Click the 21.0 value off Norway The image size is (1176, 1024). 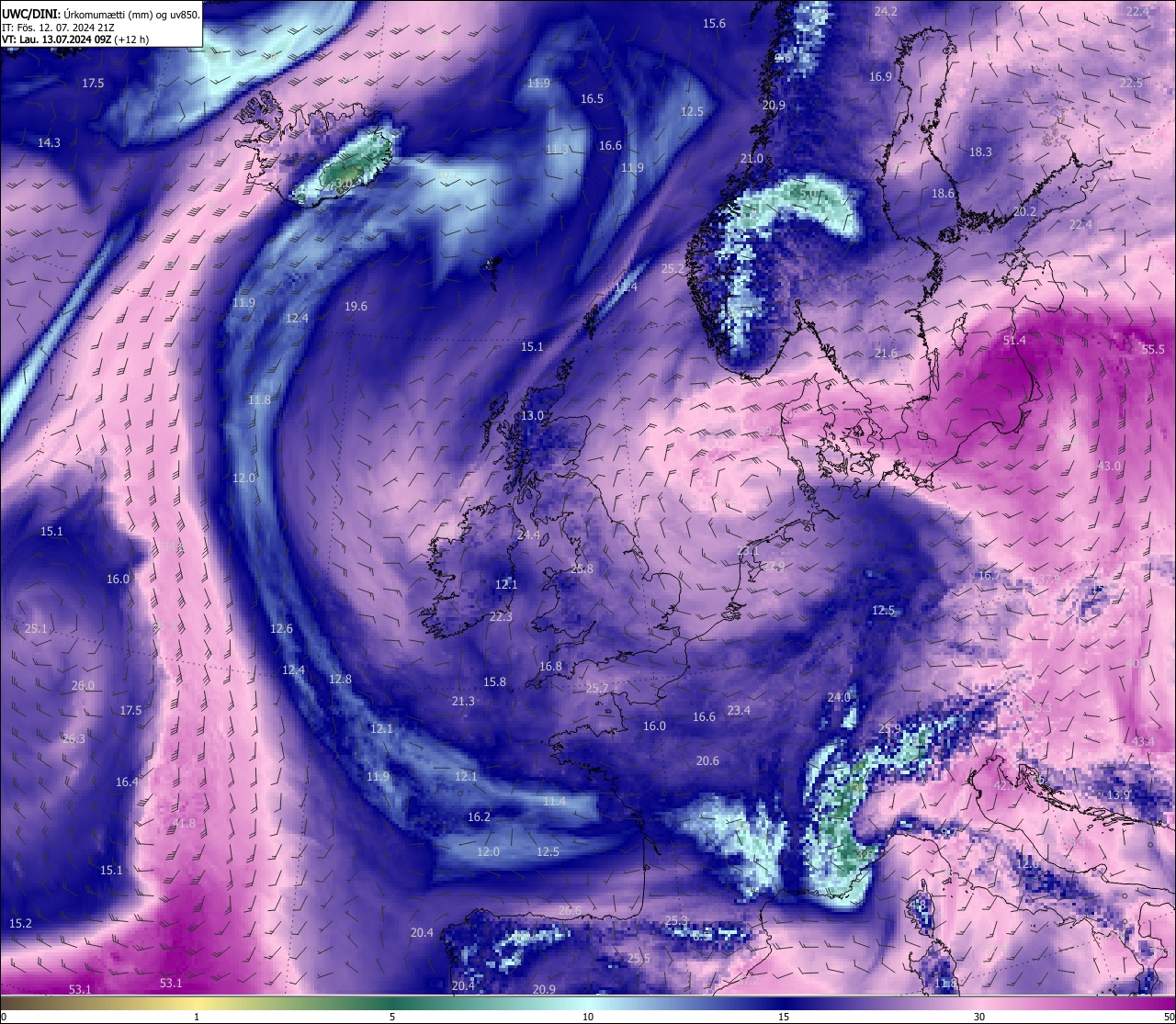coord(752,158)
